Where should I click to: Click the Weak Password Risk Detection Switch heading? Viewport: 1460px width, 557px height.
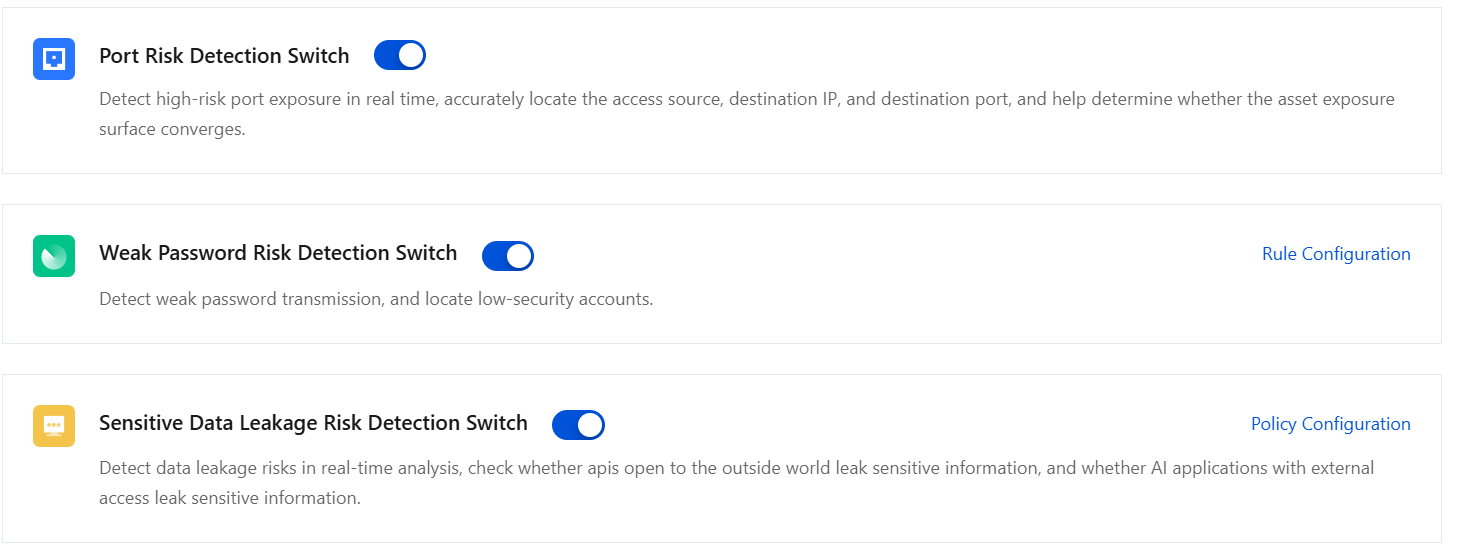(278, 253)
